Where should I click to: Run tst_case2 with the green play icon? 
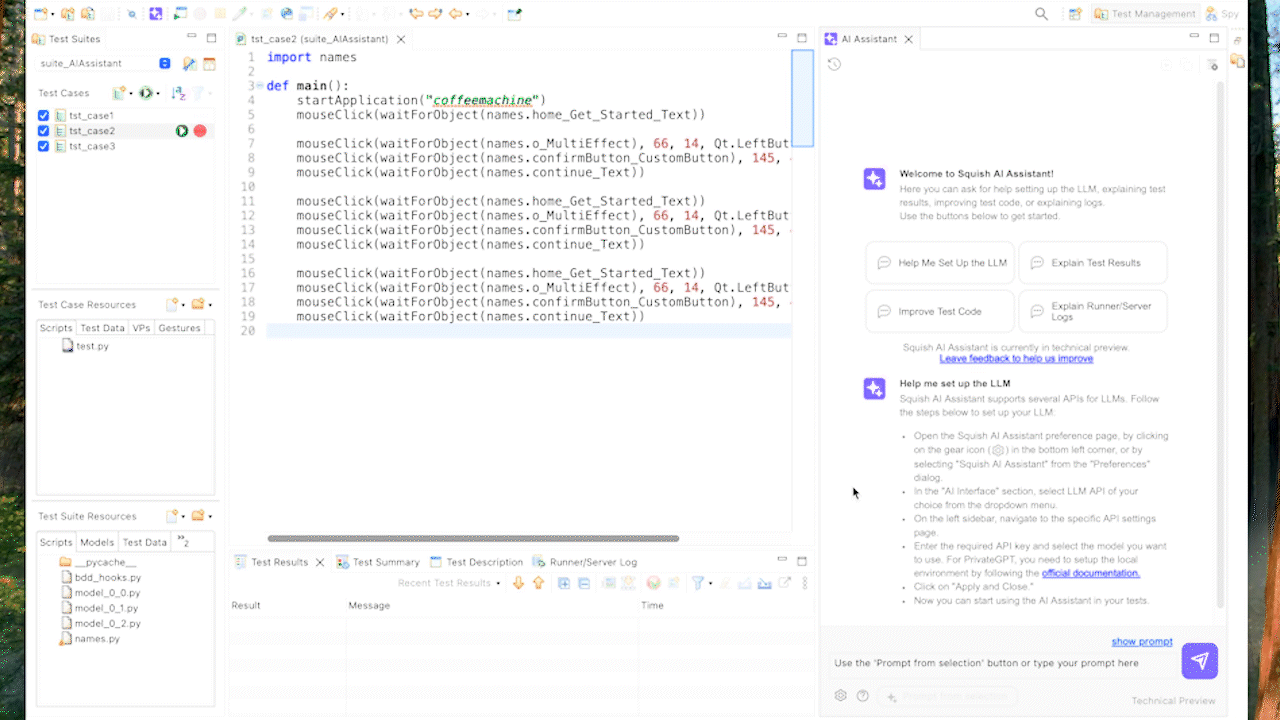point(182,131)
